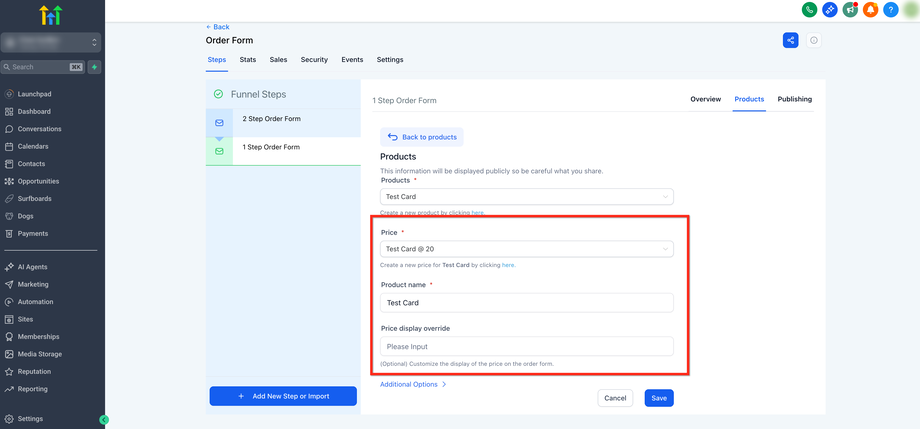
Task: Switch to the Stats tab
Action: pyautogui.click(x=248, y=60)
